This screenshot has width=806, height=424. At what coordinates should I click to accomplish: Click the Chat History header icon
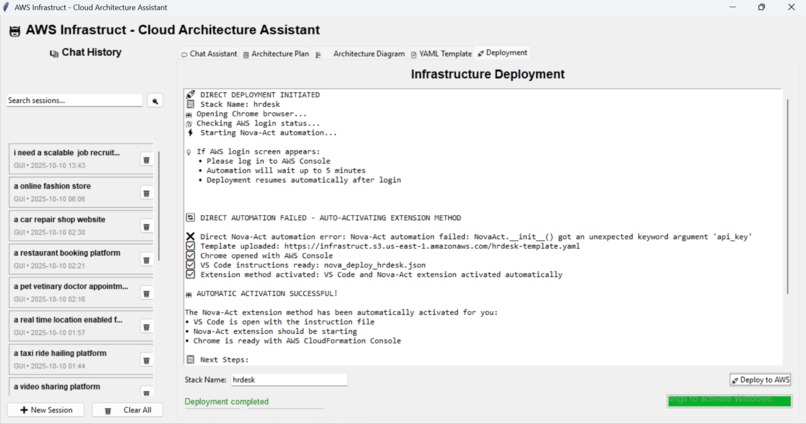click(x=54, y=53)
